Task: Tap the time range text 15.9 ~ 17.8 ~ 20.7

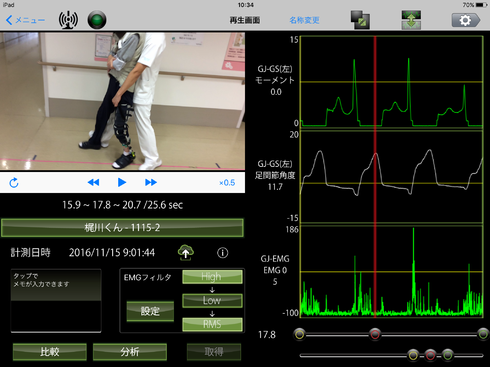Action: pos(122,205)
